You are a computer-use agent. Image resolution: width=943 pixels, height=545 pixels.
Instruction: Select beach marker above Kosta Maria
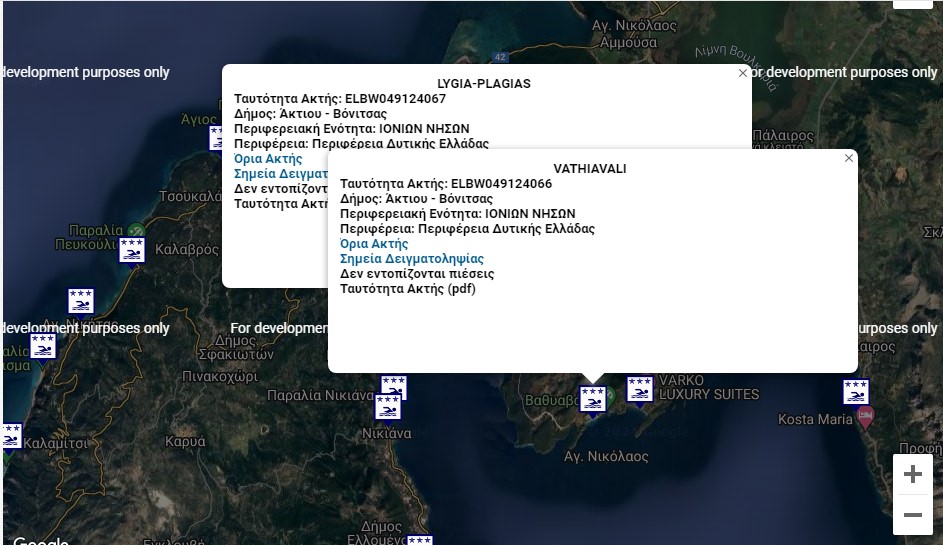855,392
